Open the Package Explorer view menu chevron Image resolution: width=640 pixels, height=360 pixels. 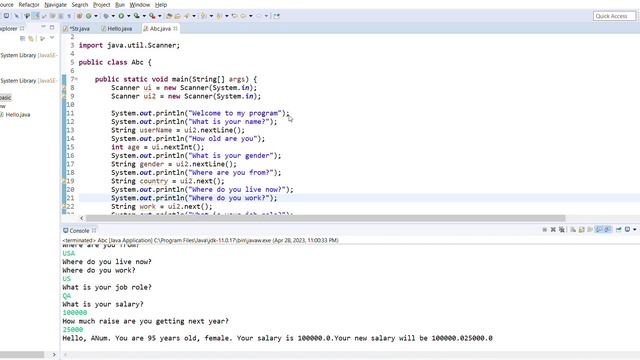click(x=52, y=38)
